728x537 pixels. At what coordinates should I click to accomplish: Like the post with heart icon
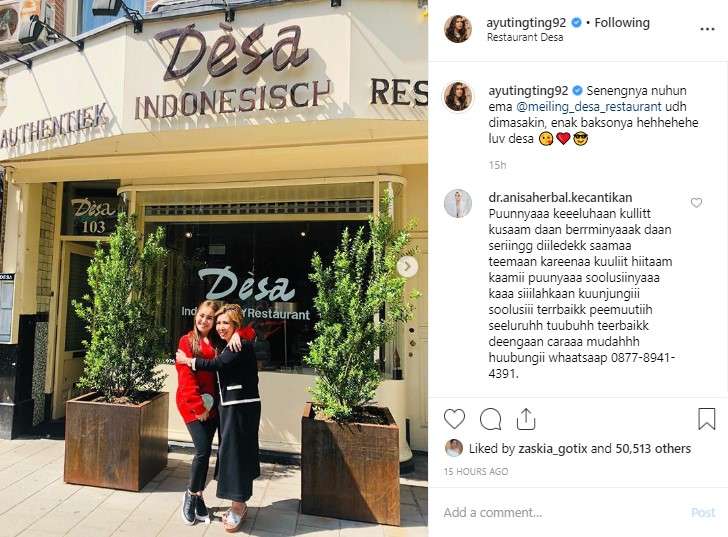click(x=454, y=419)
